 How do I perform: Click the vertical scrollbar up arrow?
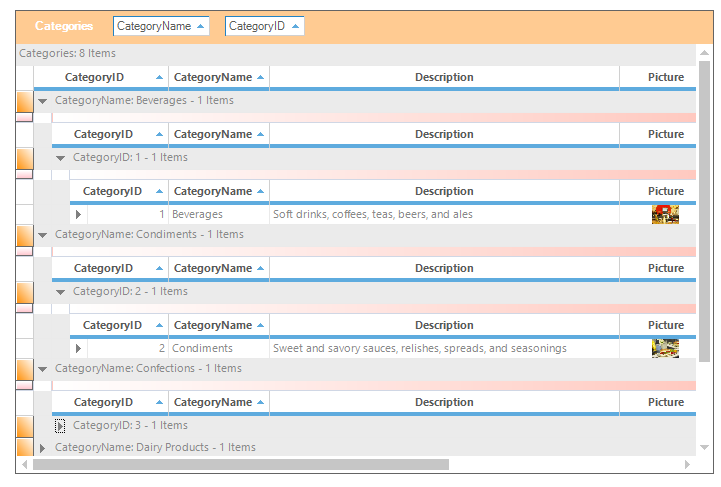tap(704, 52)
